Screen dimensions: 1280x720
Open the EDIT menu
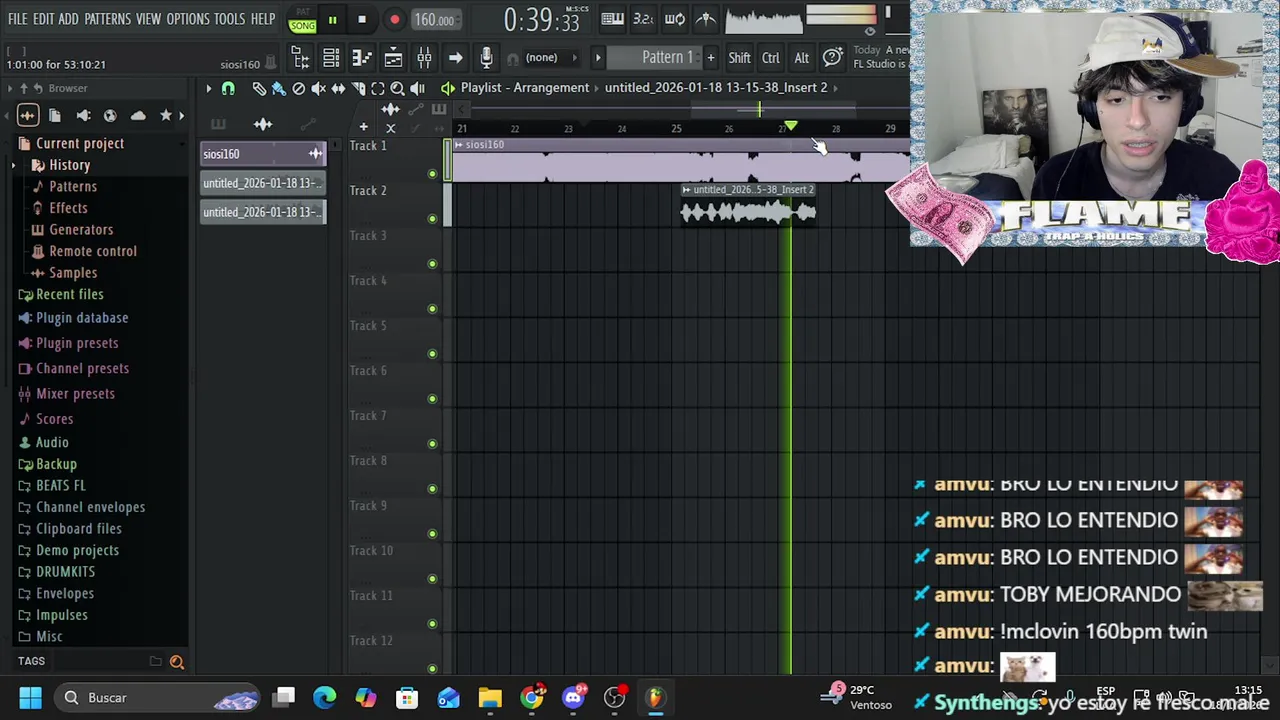click(x=43, y=19)
